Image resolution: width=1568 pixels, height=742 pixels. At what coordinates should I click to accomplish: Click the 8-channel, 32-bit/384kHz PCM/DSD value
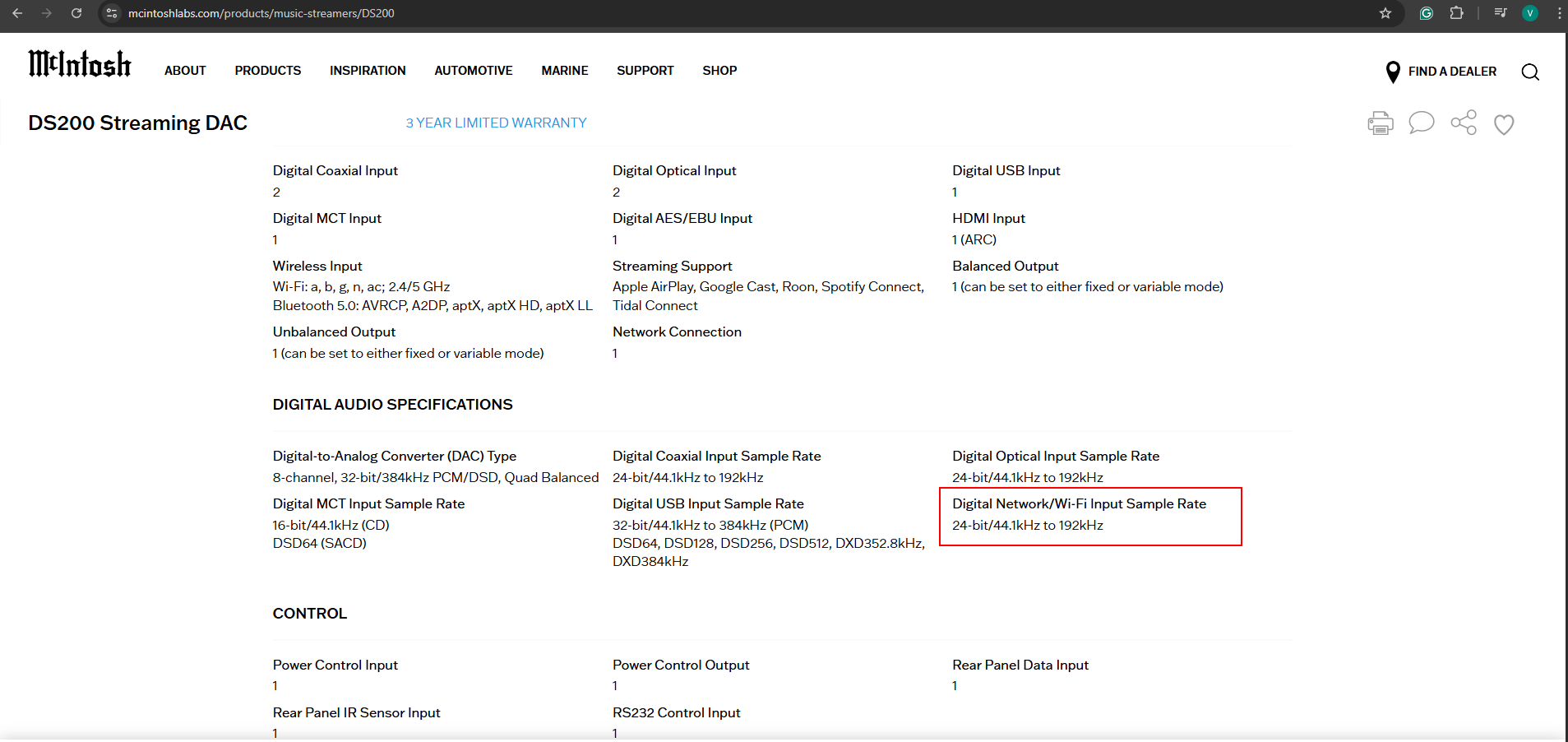(436, 477)
